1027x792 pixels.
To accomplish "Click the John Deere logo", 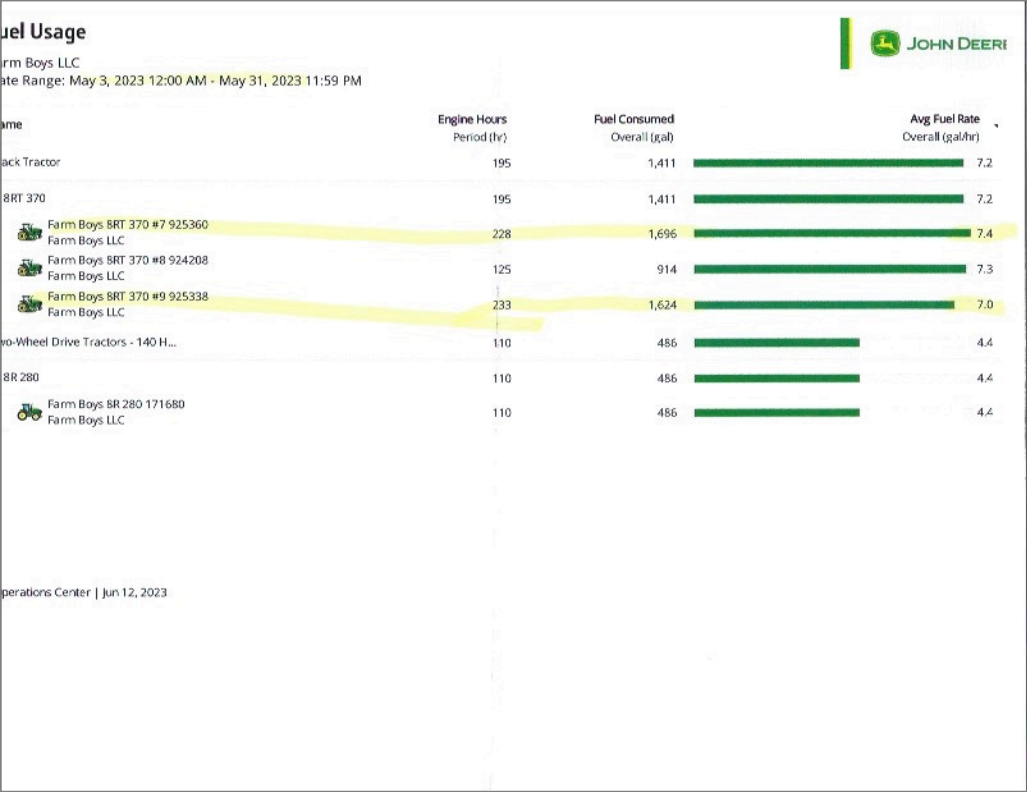I will click(x=938, y=44).
